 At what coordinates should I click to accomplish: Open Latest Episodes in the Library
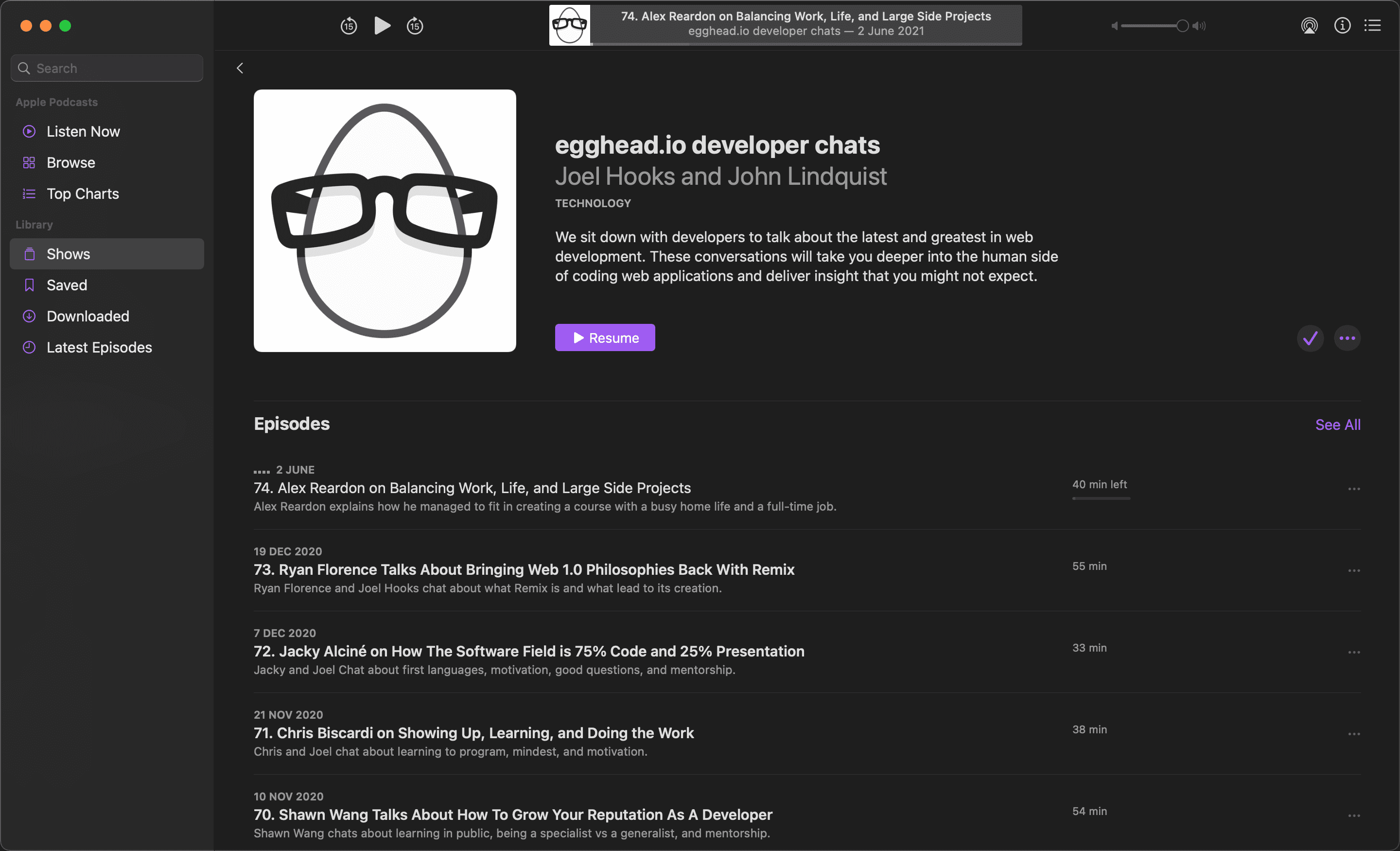tap(107, 347)
